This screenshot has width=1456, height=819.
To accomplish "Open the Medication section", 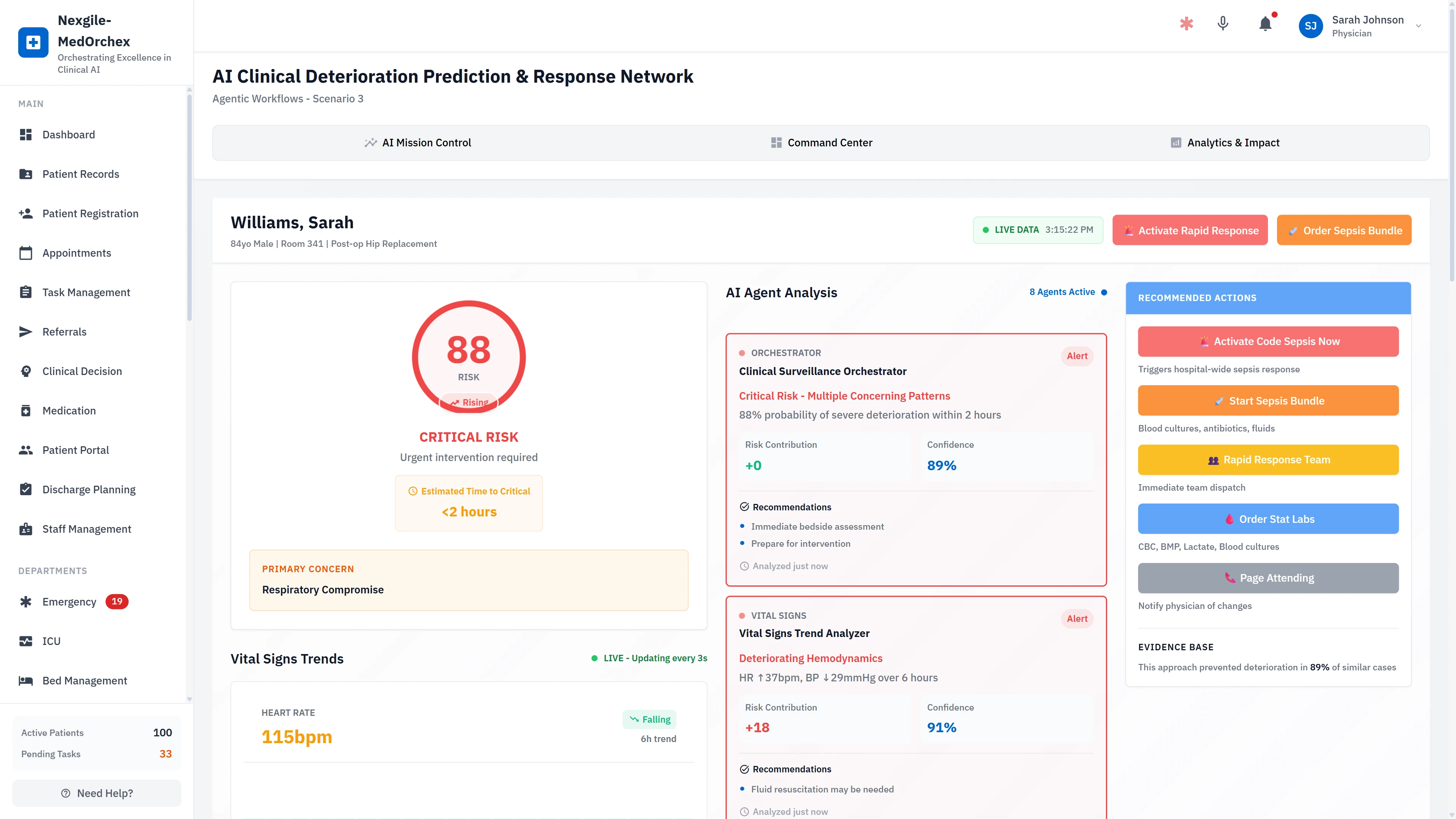I will (69, 410).
